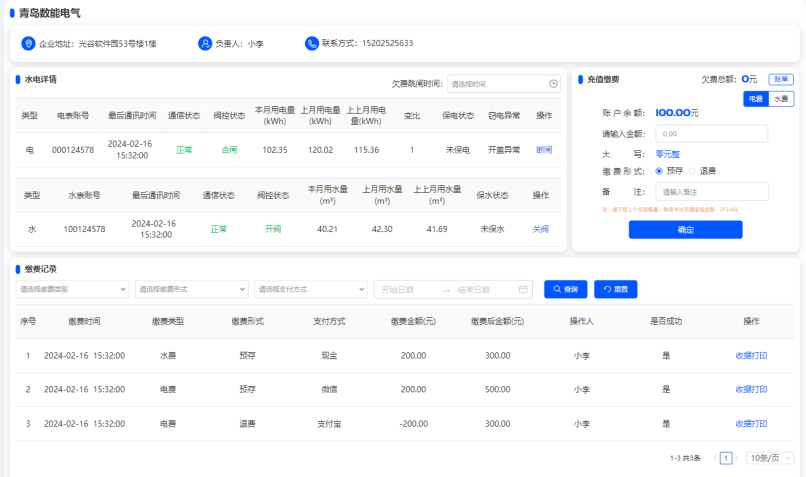Switch to the 电费 electricity tab
Screen dimensions: 806x477
coord(755,98)
